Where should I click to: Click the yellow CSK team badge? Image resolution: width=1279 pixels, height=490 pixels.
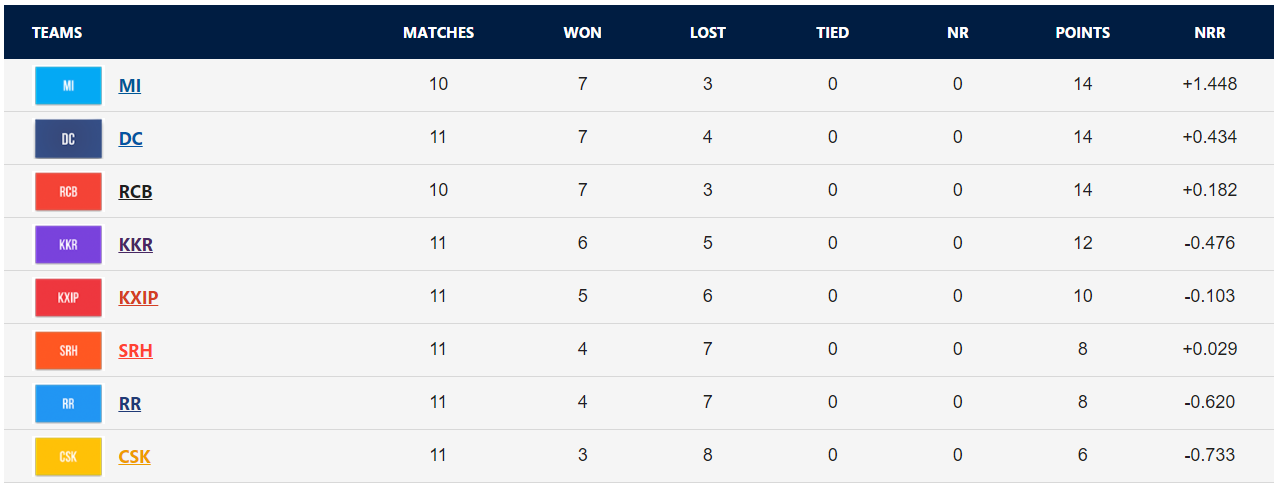[68, 457]
